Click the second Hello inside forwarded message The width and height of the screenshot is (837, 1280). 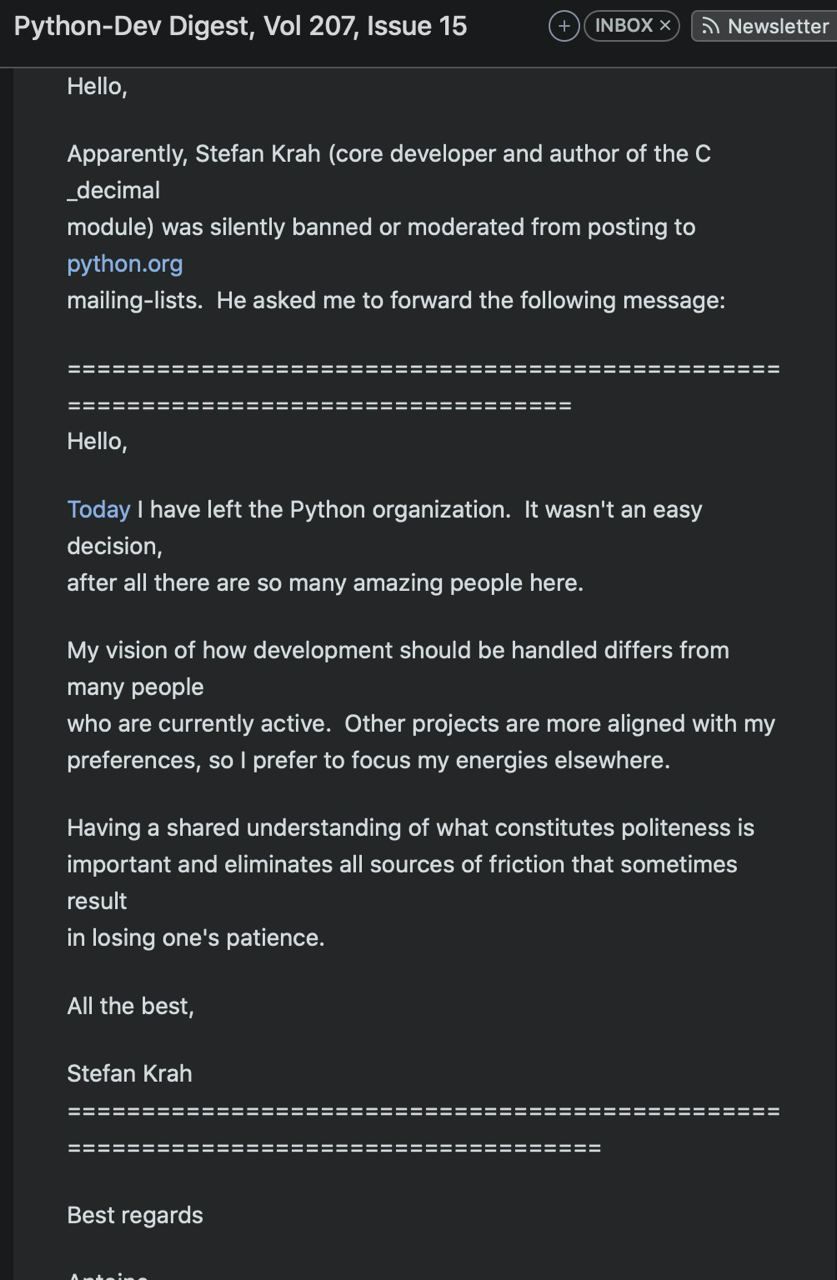(97, 441)
